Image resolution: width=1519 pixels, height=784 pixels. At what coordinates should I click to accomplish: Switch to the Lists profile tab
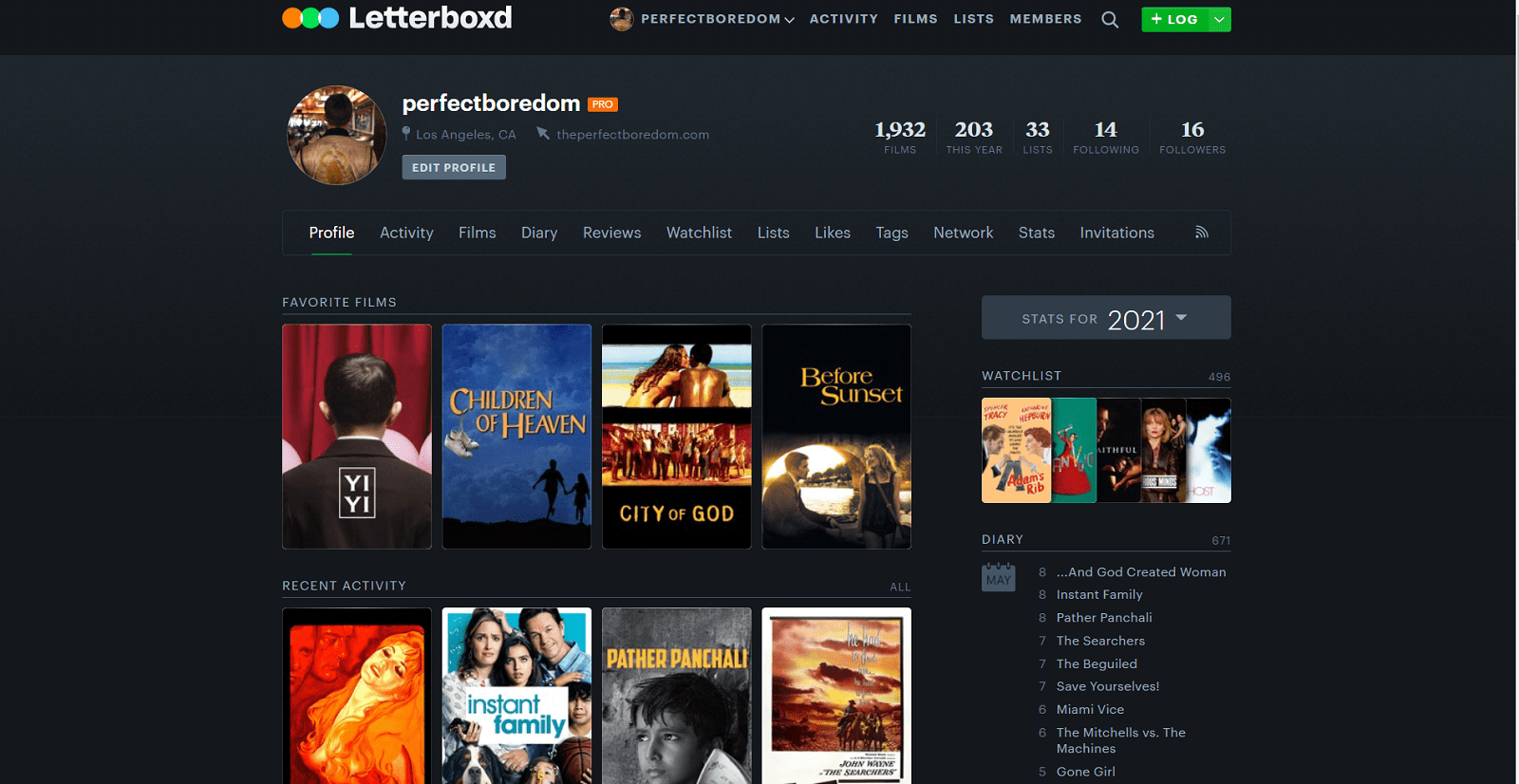(x=774, y=233)
